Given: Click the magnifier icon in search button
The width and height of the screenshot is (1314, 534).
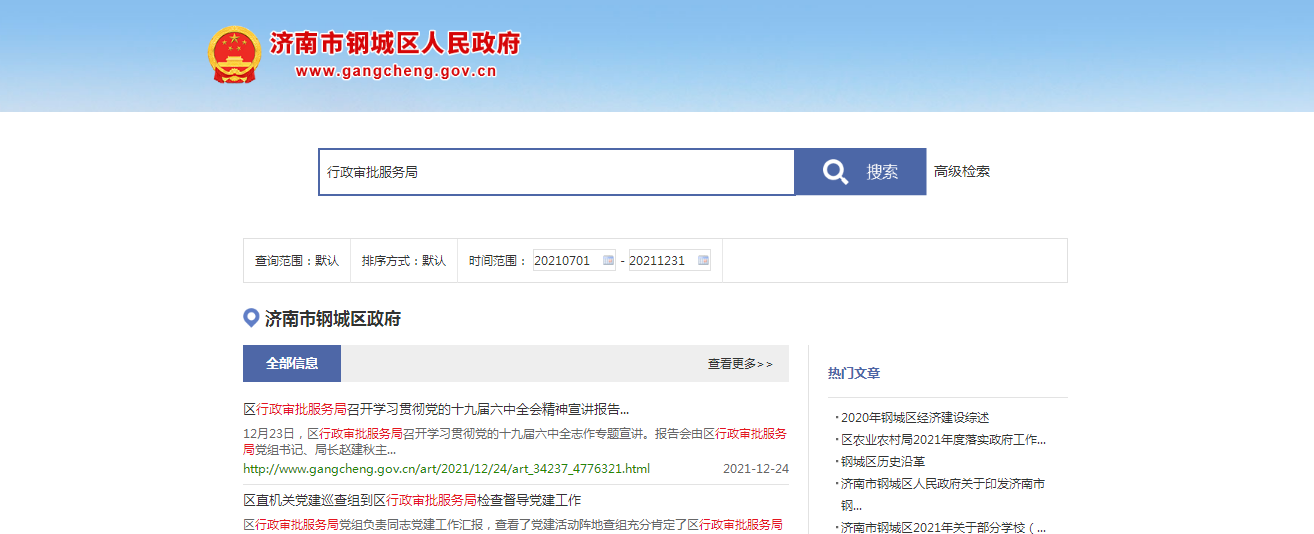Looking at the screenshot, I should click(x=835, y=172).
